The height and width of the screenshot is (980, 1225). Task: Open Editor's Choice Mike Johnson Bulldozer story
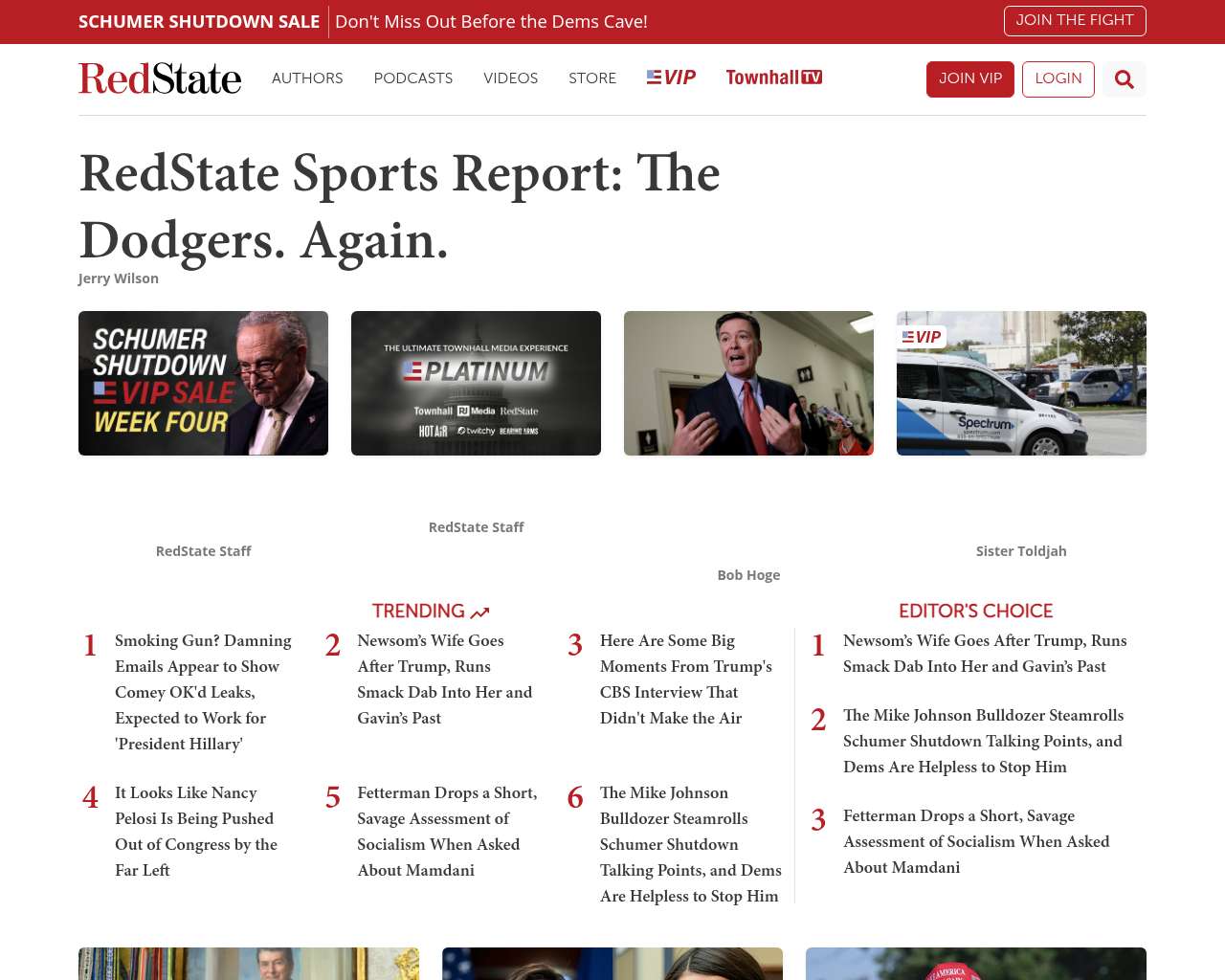click(983, 741)
